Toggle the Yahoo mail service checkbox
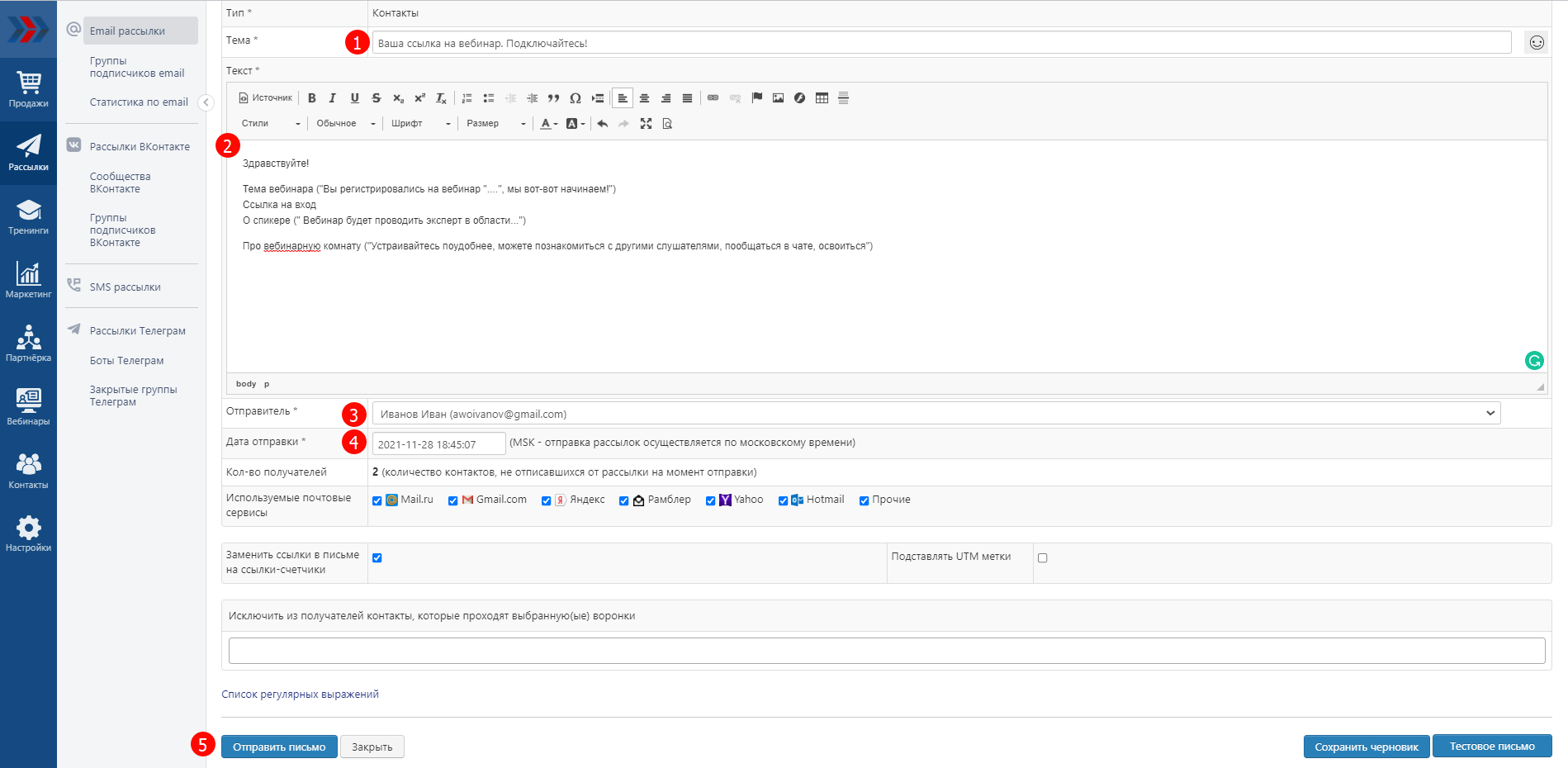 pos(710,500)
